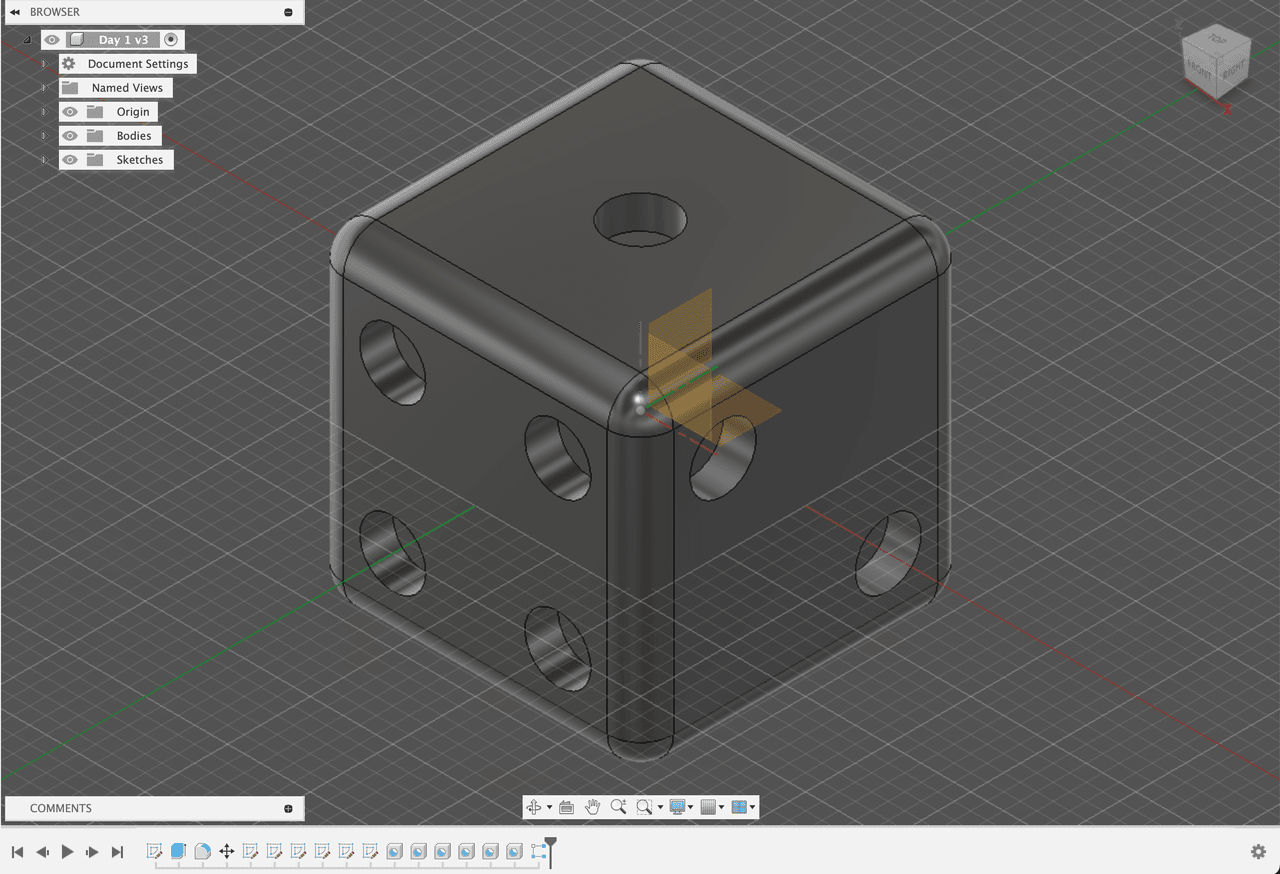Click the Move feature in the timeline

227,851
